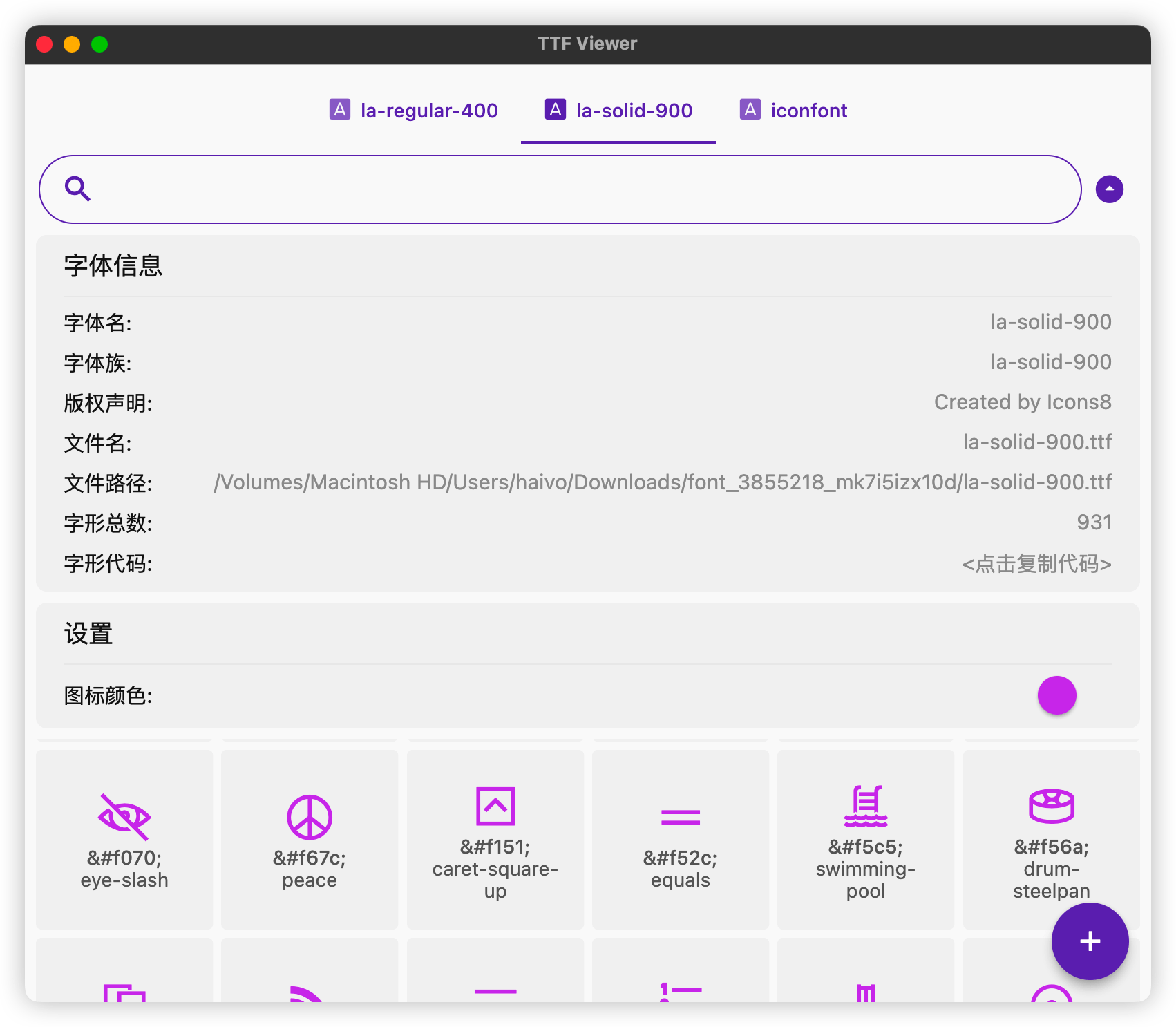The image size is (1176, 1027).
Task: Switch to the la-regular-400 tab
Action: [x=413, y=111]
